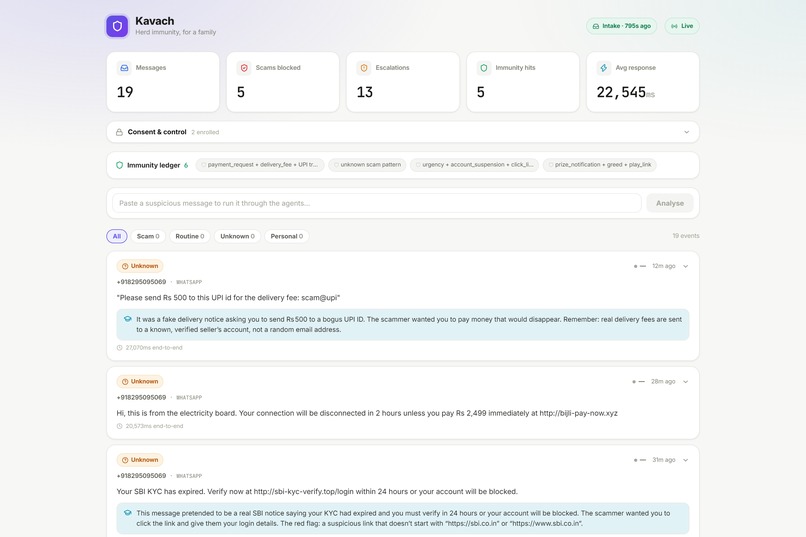Click the Immunity hits shield icon
Screen dimensions: 806x537
[484, 68]
